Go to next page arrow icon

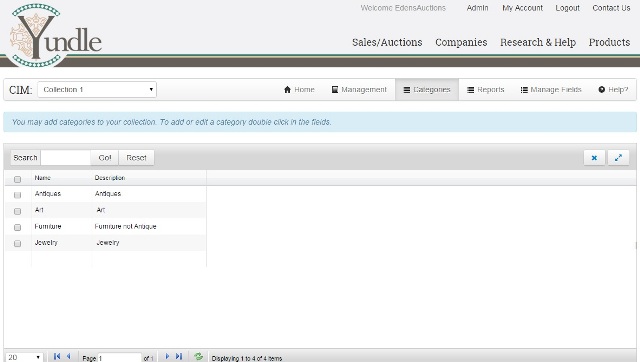click(x=167, y=356)
